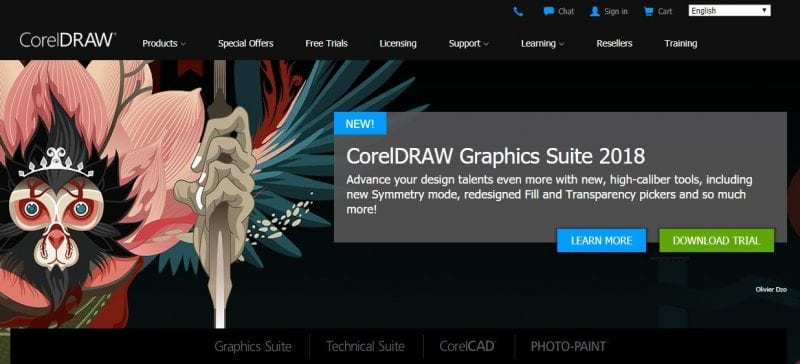This screenshot has height=364, width=800.
Task: Switch to the Technical Suite tab
Action: pyautogui.click(x=365, y=347)
